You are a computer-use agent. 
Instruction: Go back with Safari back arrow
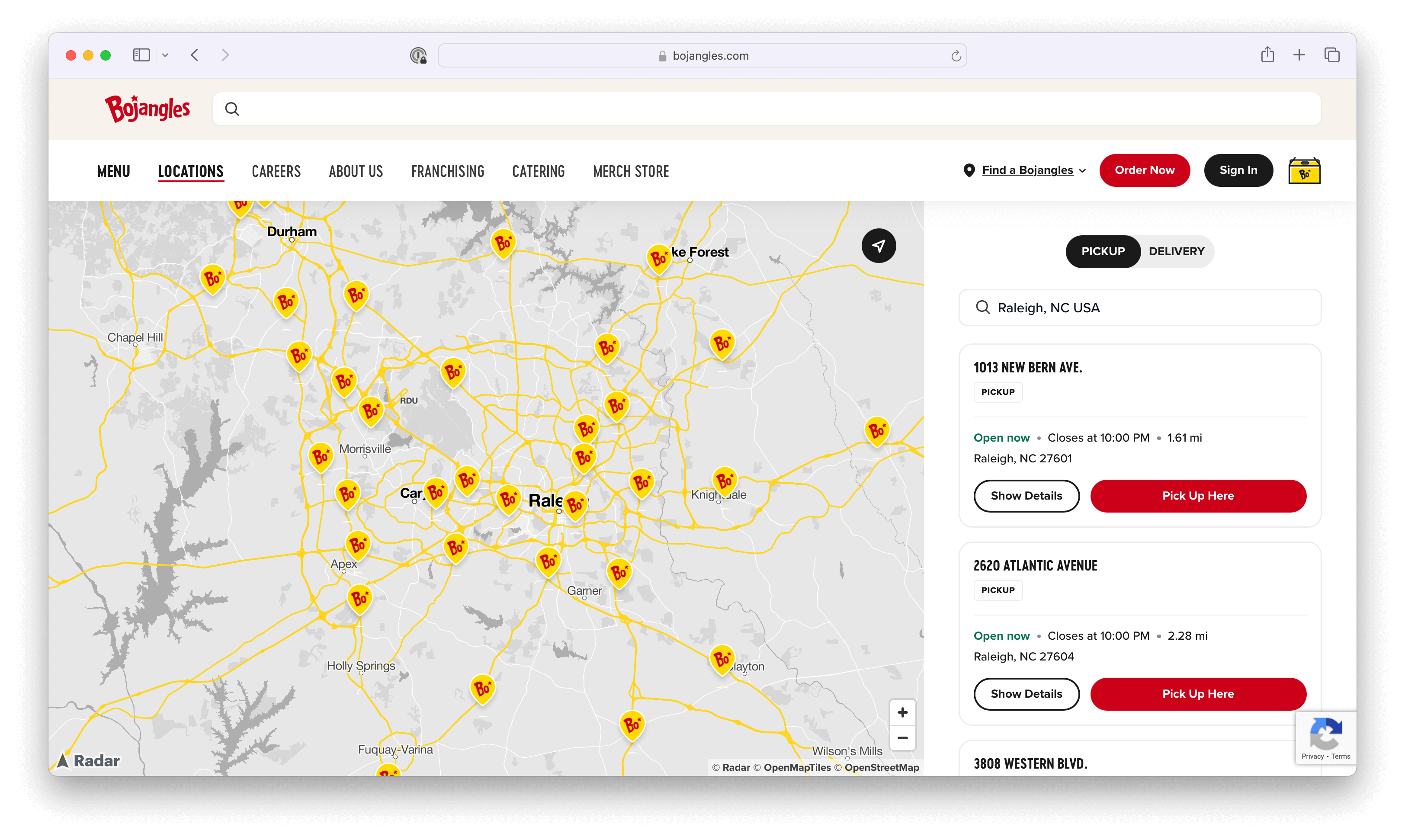(x=195, y=55)
